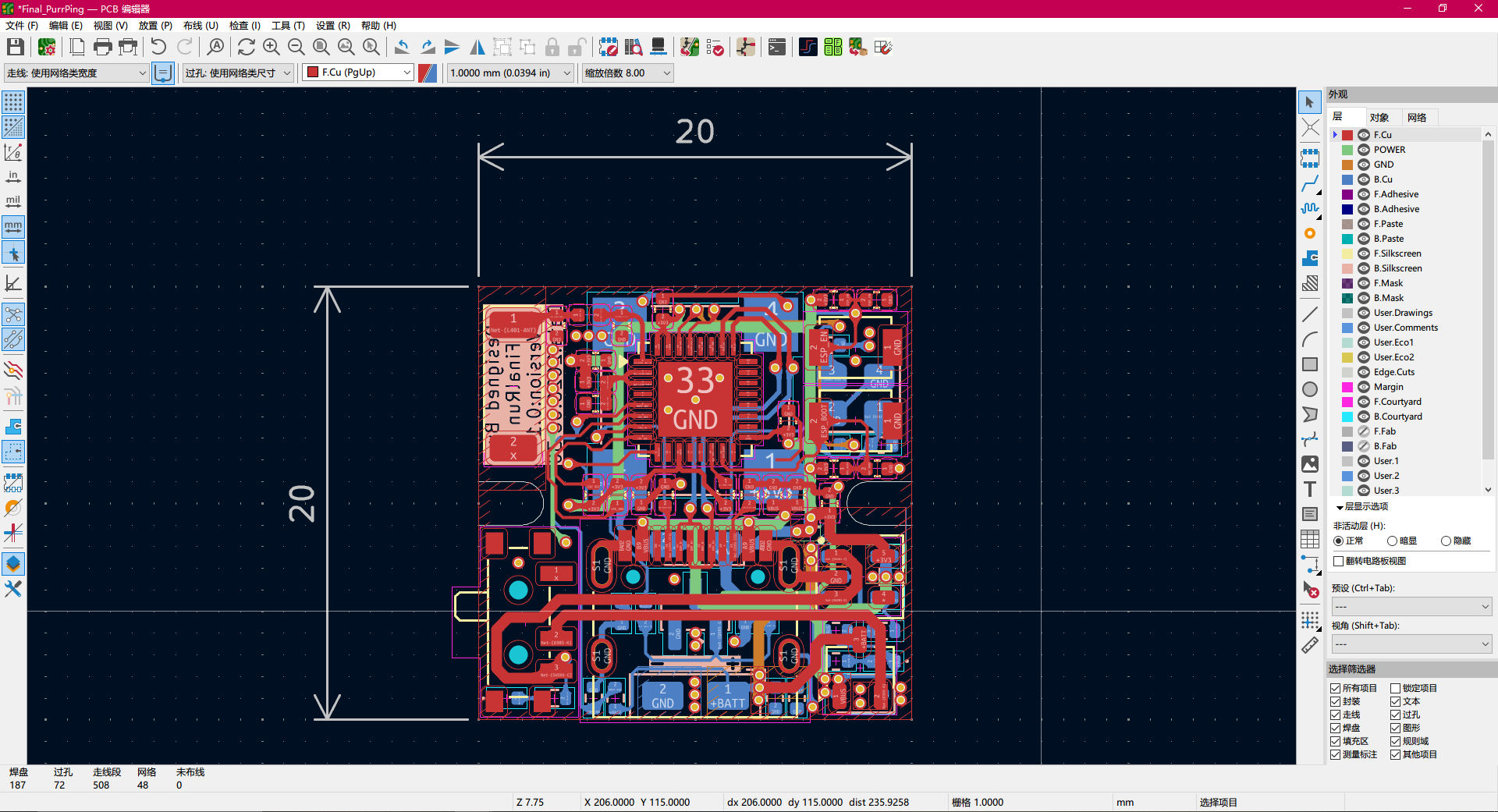Check the flip board view checkbox
The width and height of the screenshot is (1498, 812).
tap(1339, 561)
